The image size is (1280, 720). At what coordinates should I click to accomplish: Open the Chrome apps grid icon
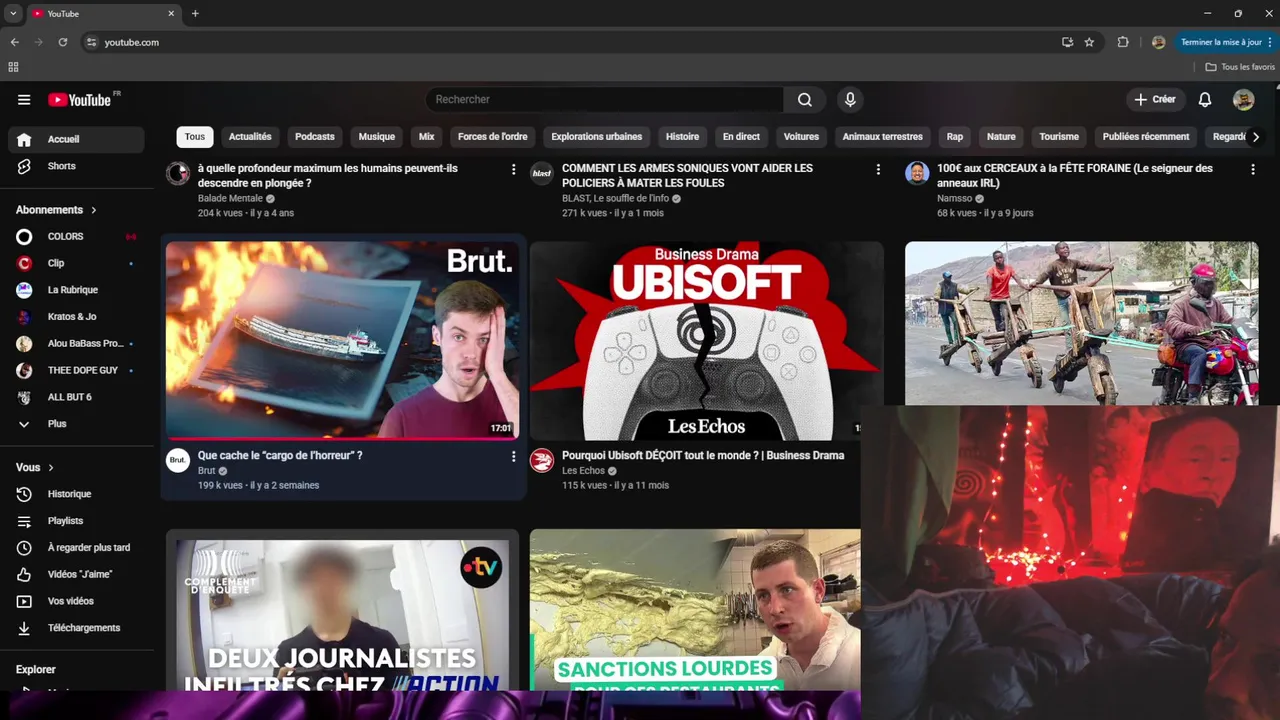pyautogui.click(x=13, y=67)
